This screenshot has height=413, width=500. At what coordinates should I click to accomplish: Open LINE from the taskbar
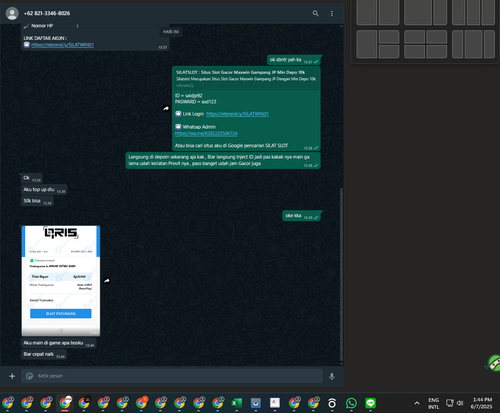click(x=370, y=403)
